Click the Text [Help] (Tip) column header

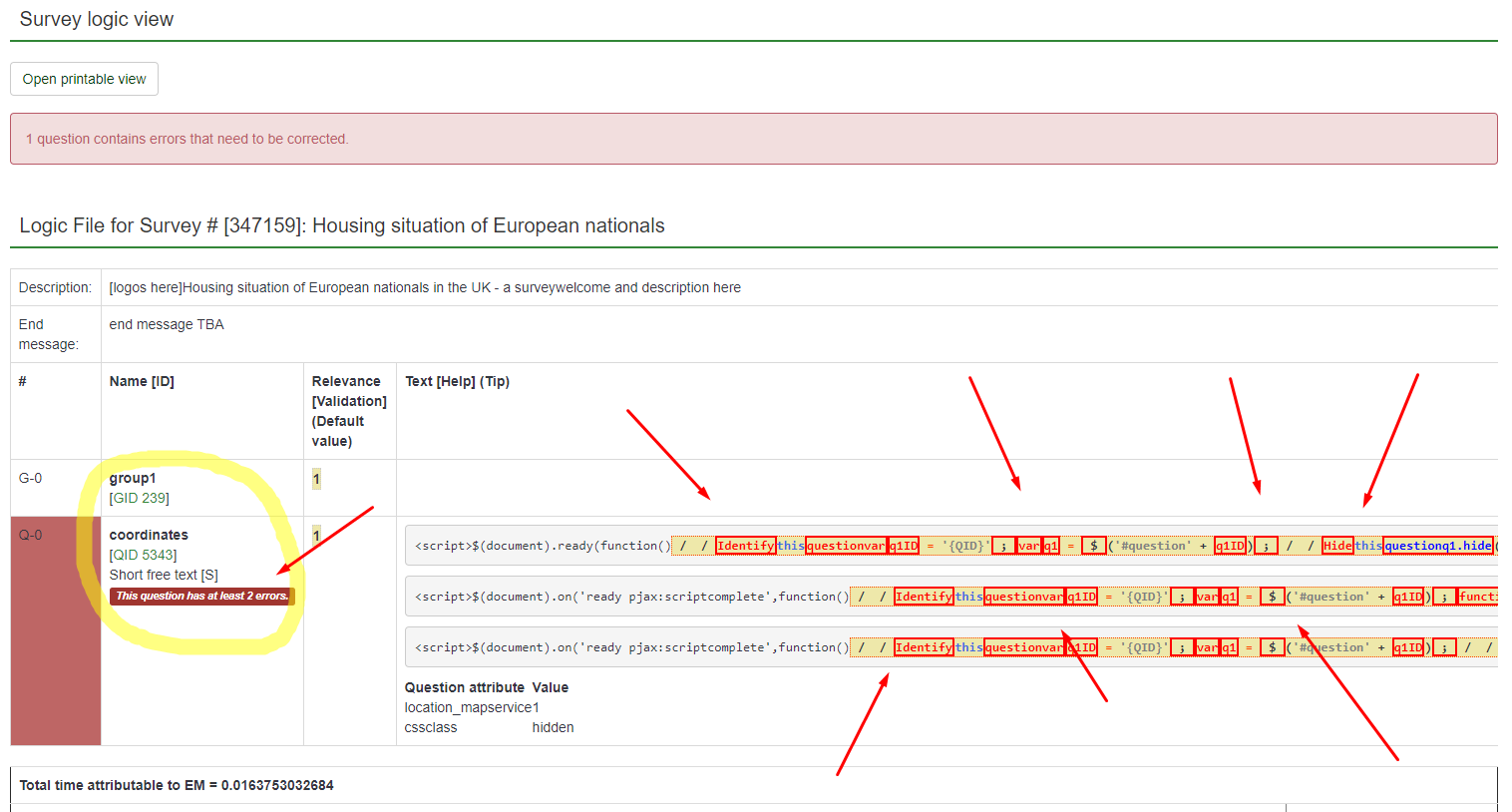[x=457, y=381]
